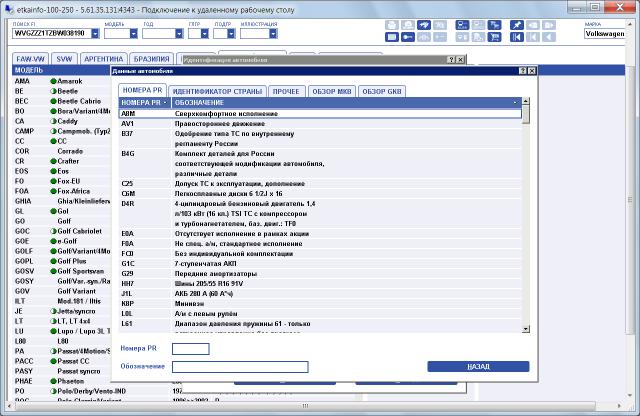The image size is (640, 416).
Task: Select Phaeton in the model list
Action: 62,381
